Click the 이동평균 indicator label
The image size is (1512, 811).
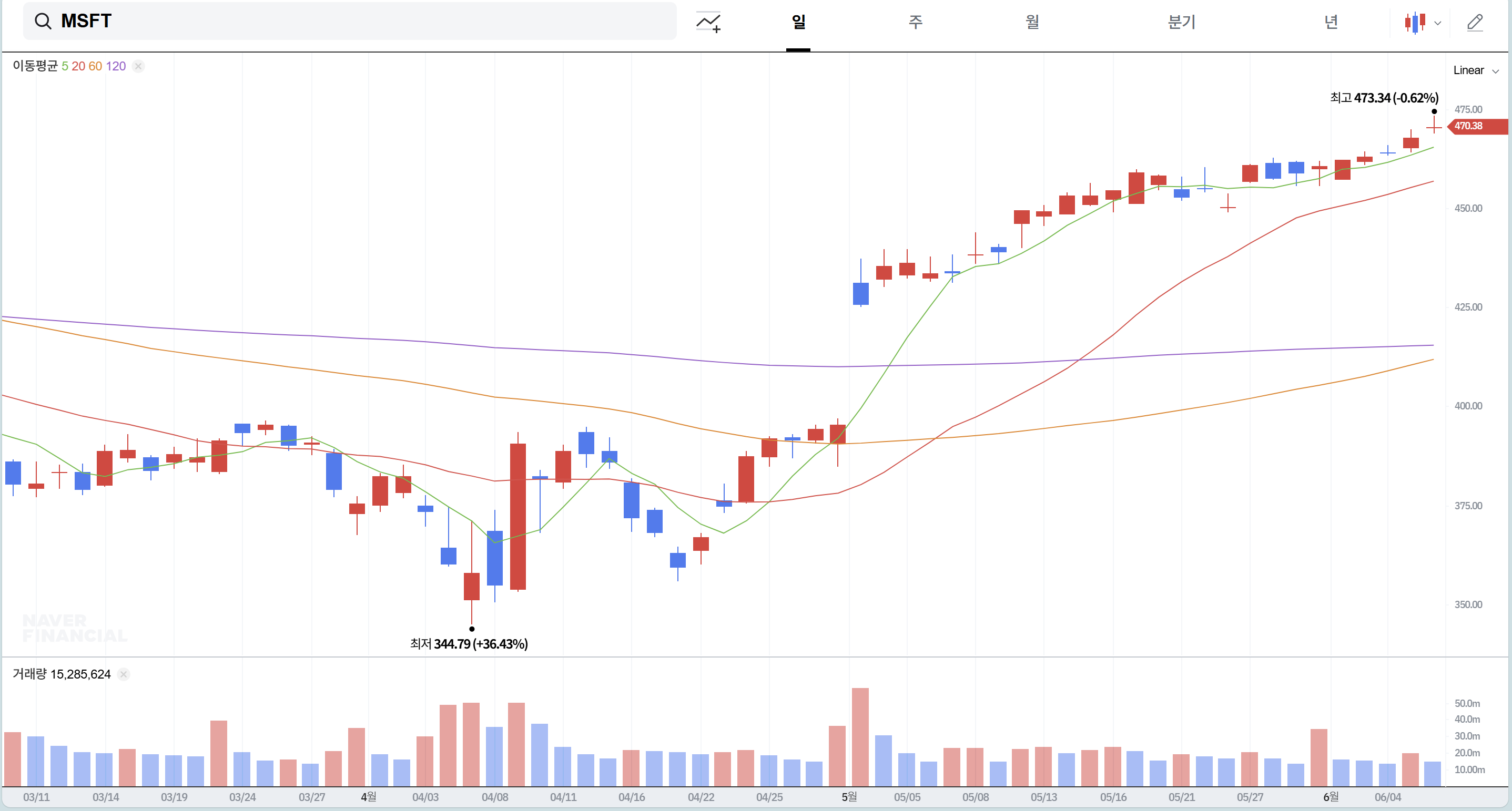pos(35,66)
